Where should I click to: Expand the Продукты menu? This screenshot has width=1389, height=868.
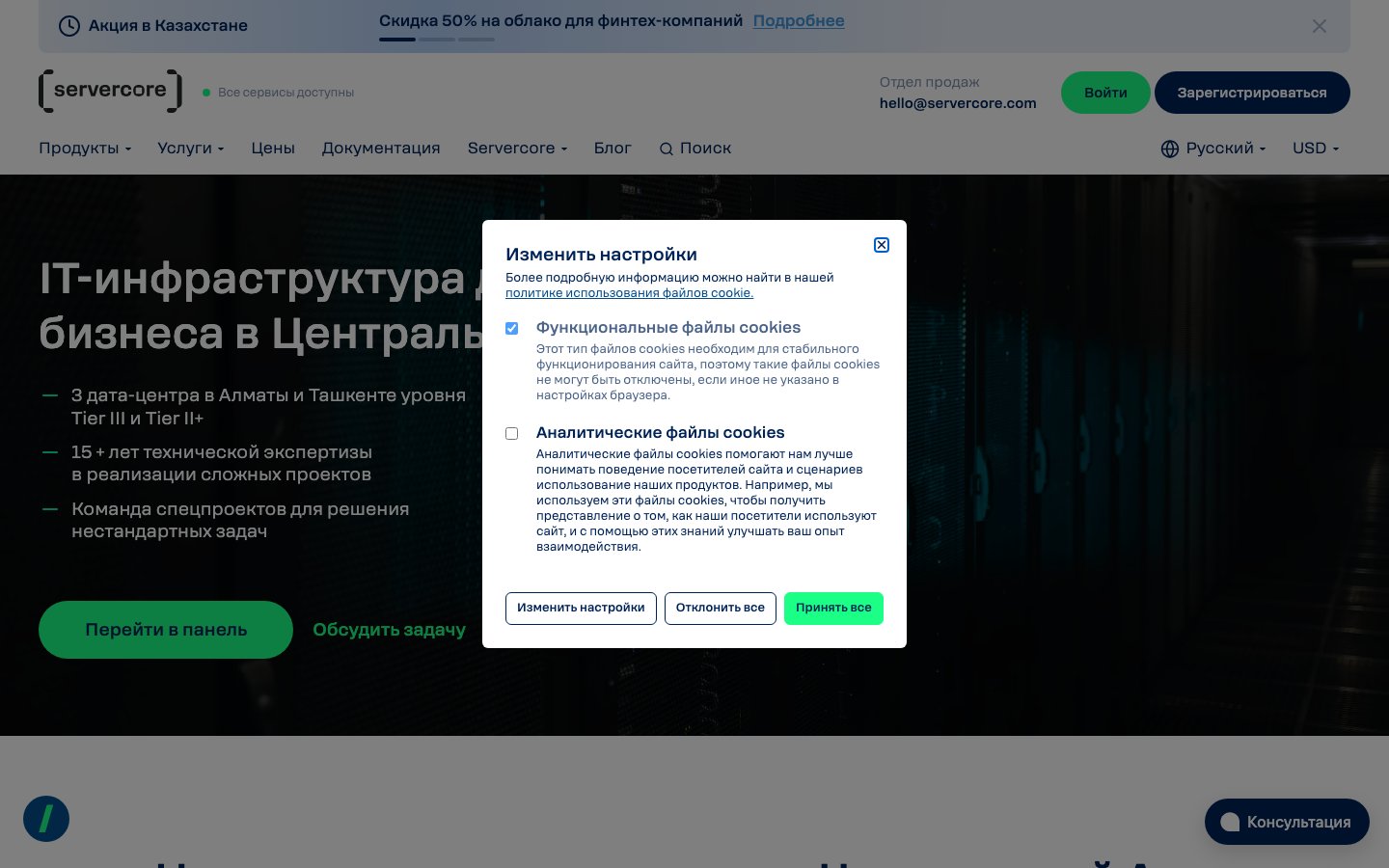(85, 149)
